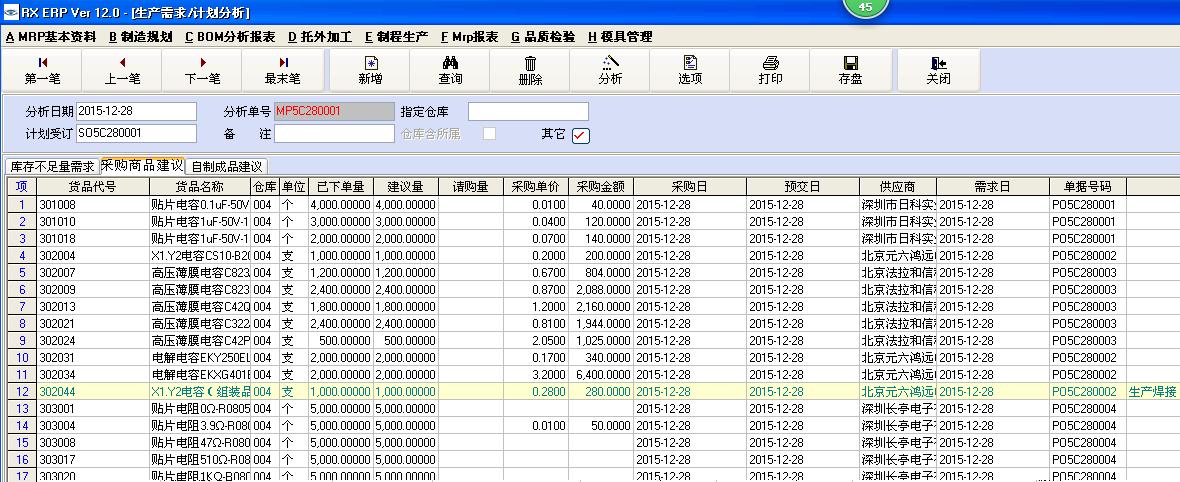
Task: Click item code 302044 in highlighted row
Action: [x=58, y=392]
